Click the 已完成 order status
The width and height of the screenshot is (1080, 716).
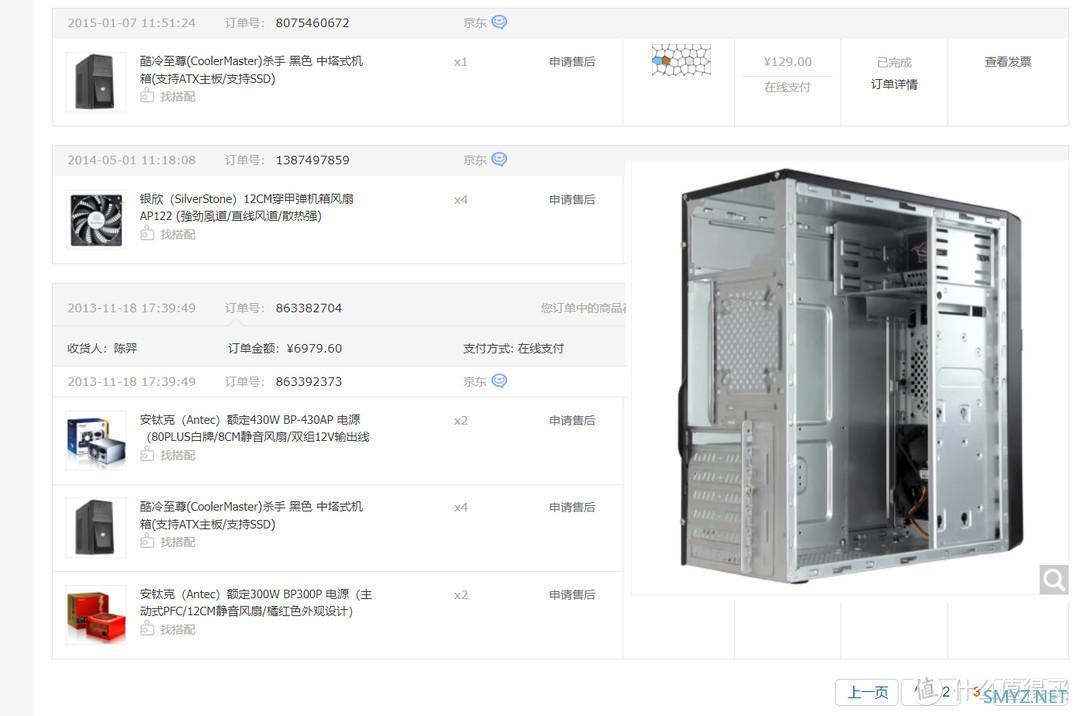894,62
